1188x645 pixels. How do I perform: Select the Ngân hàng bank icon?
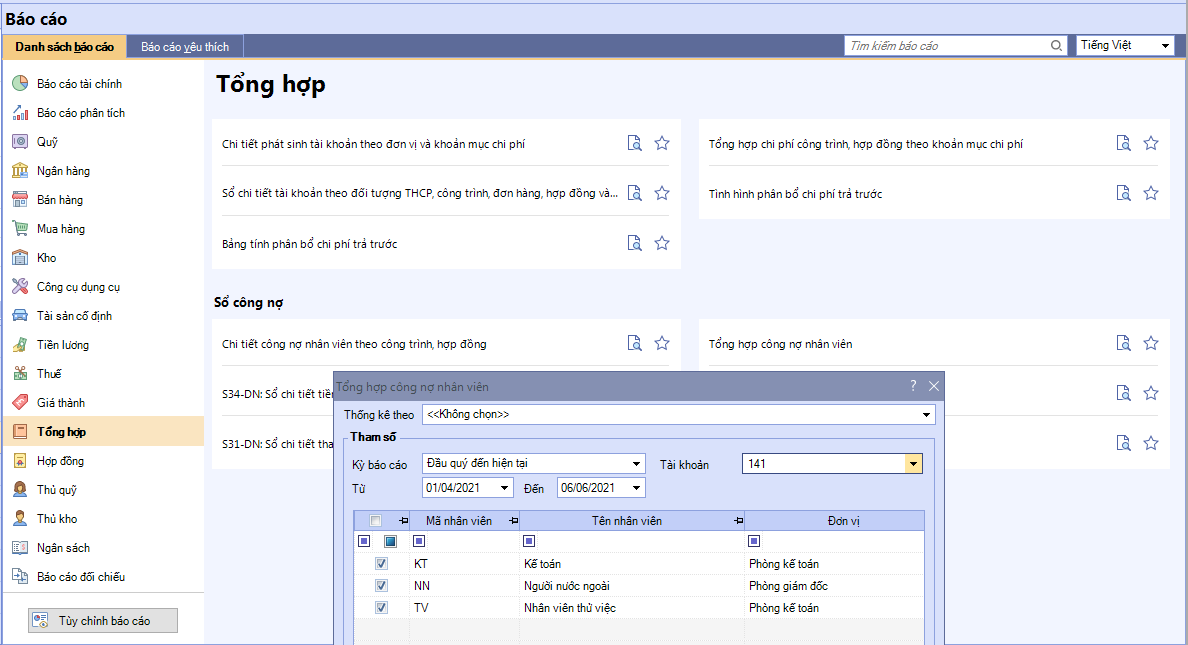point(20,171)
